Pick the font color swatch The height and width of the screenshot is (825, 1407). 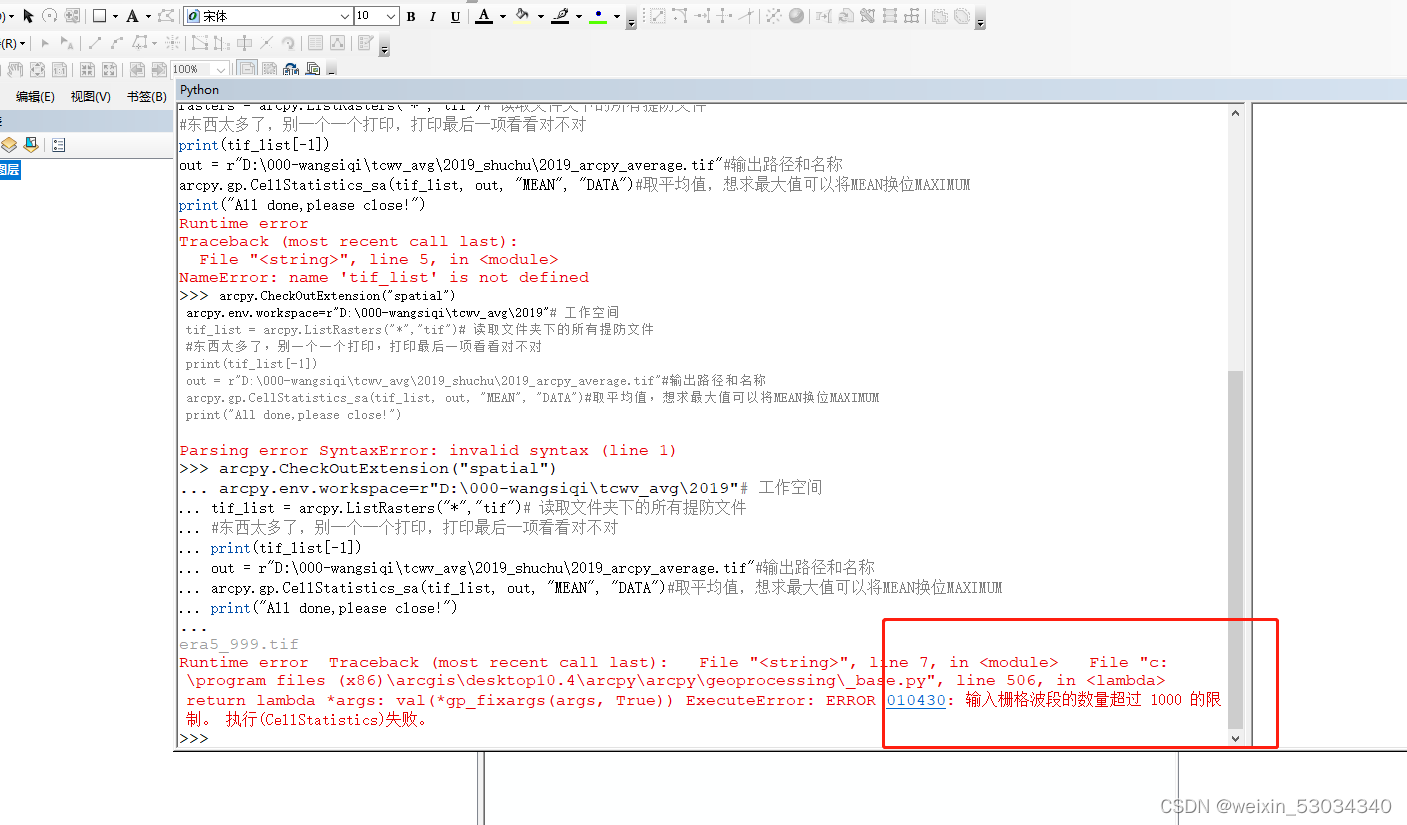[x=483, y=15]
